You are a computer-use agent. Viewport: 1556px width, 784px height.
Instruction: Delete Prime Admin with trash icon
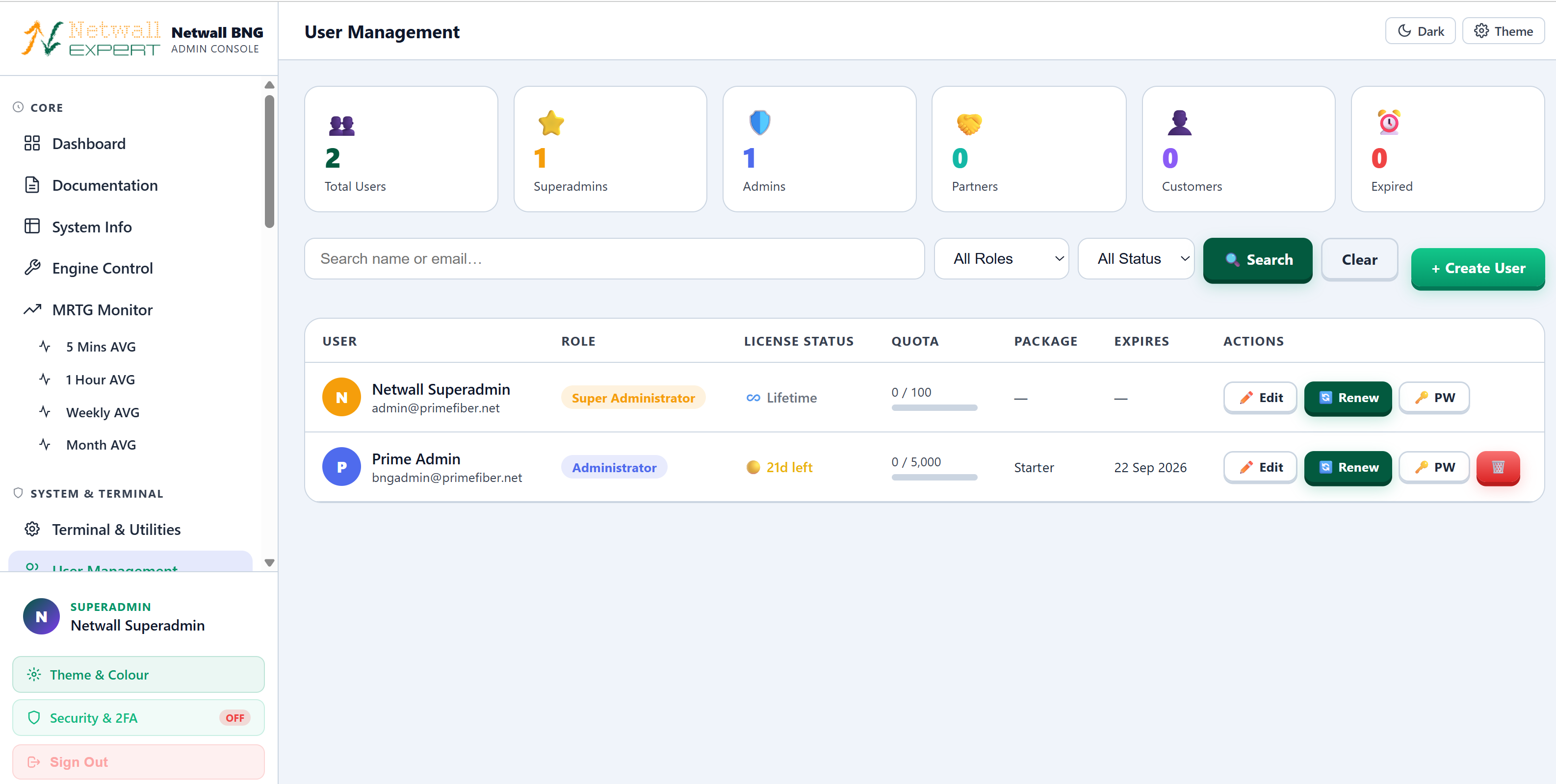coord(1498,467)
